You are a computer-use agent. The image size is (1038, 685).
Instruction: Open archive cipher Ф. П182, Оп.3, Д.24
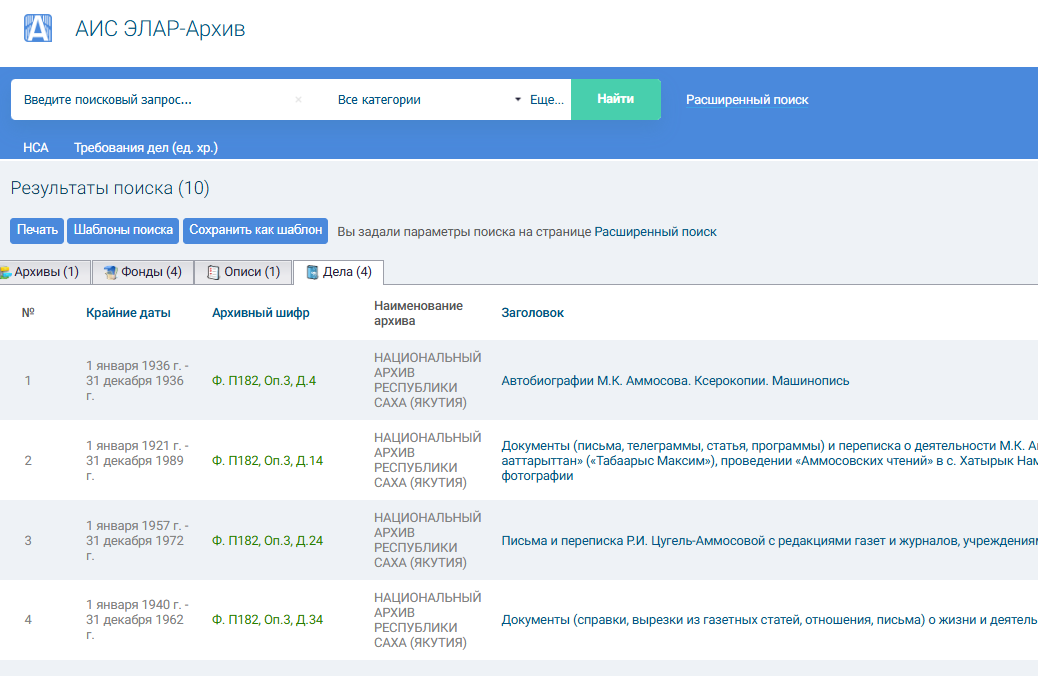(267, 541)
